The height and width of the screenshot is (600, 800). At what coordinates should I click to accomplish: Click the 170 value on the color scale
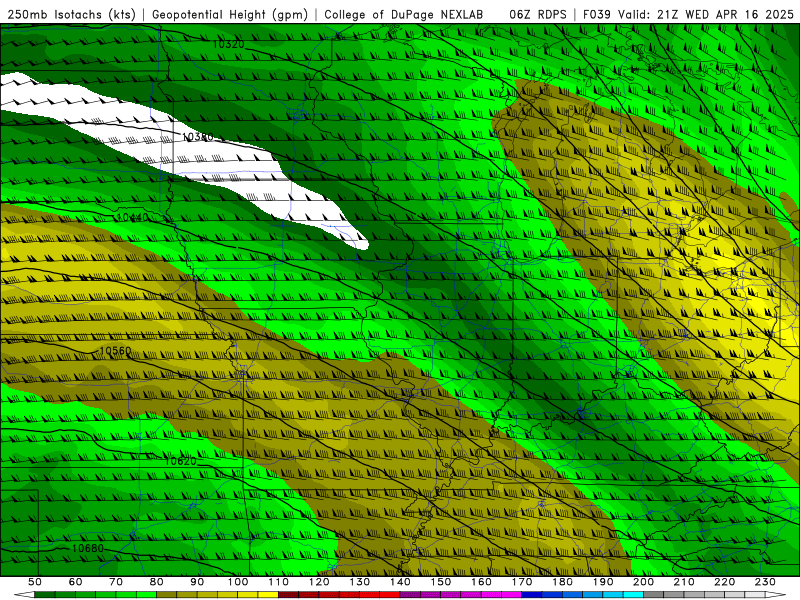click(x=522, y=582)
